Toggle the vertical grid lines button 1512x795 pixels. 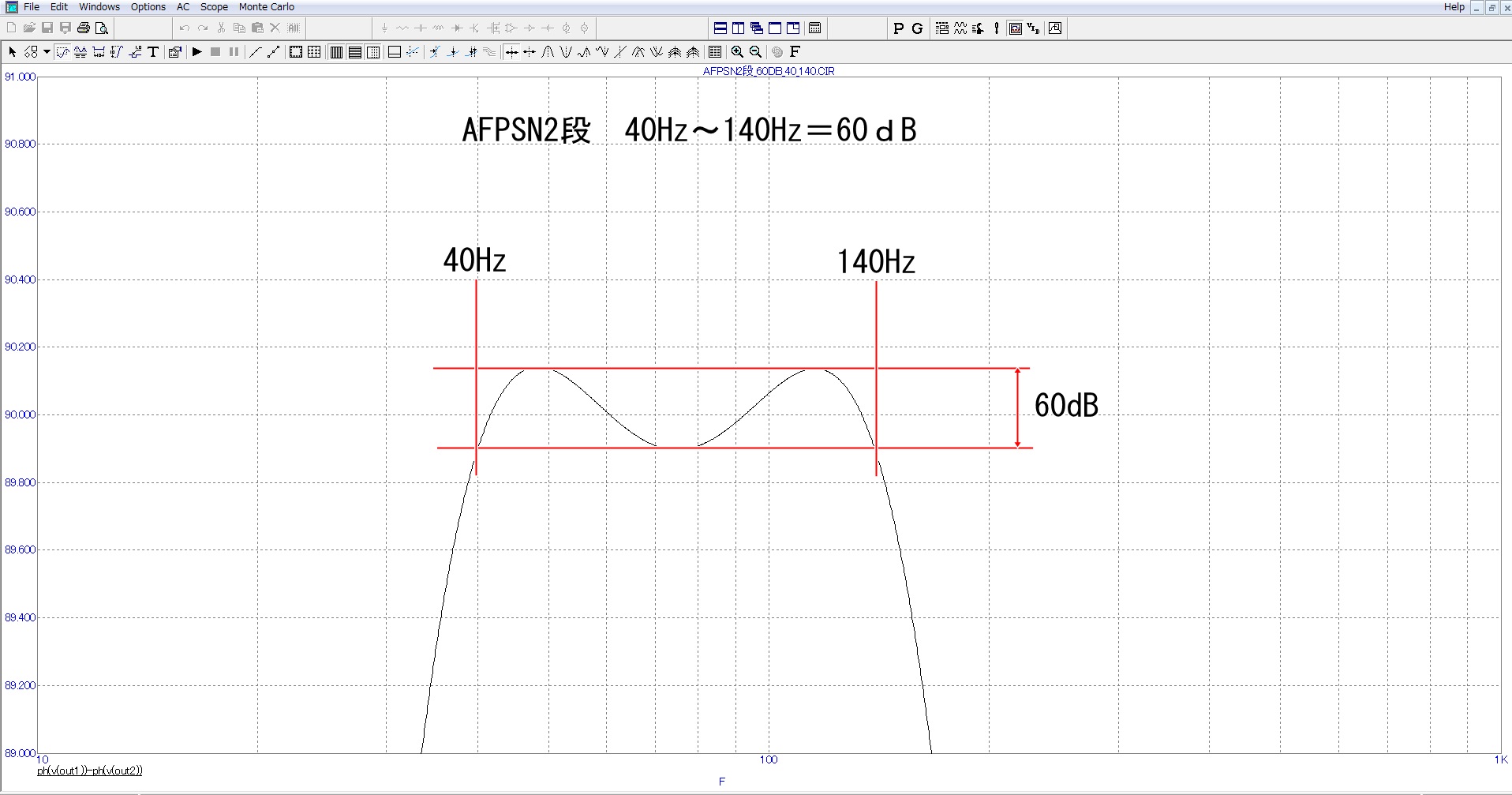tap(337, 52)
